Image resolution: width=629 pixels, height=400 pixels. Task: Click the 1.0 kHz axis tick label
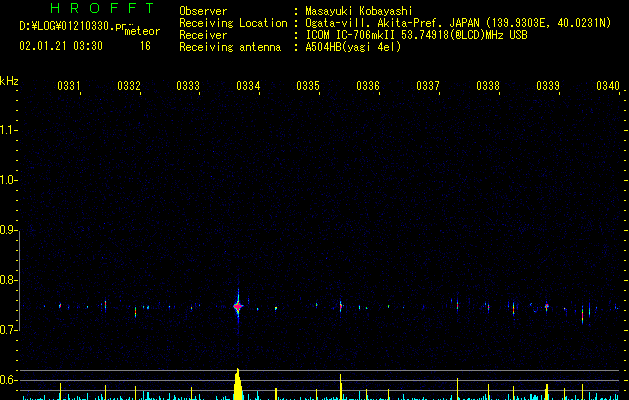[8, 180]
